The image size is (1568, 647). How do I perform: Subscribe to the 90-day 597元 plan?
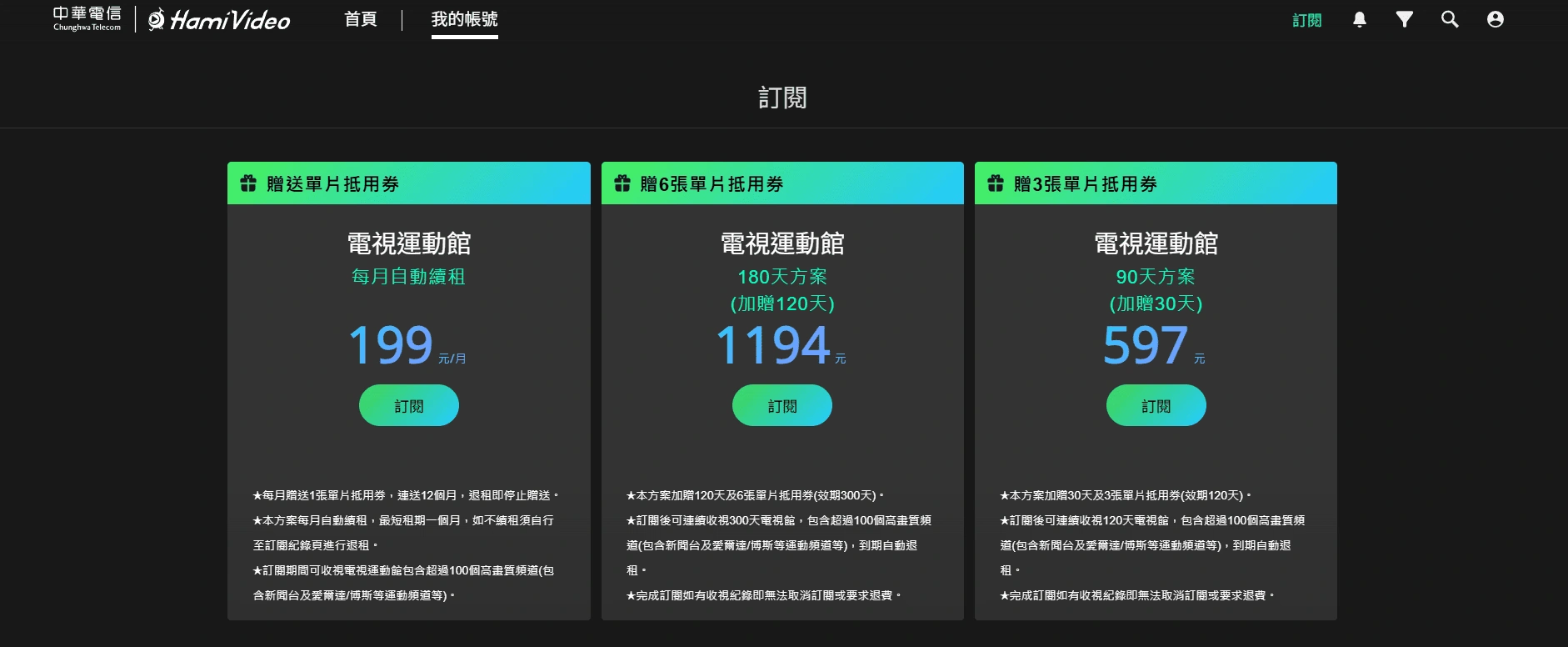pos(1156,405)
